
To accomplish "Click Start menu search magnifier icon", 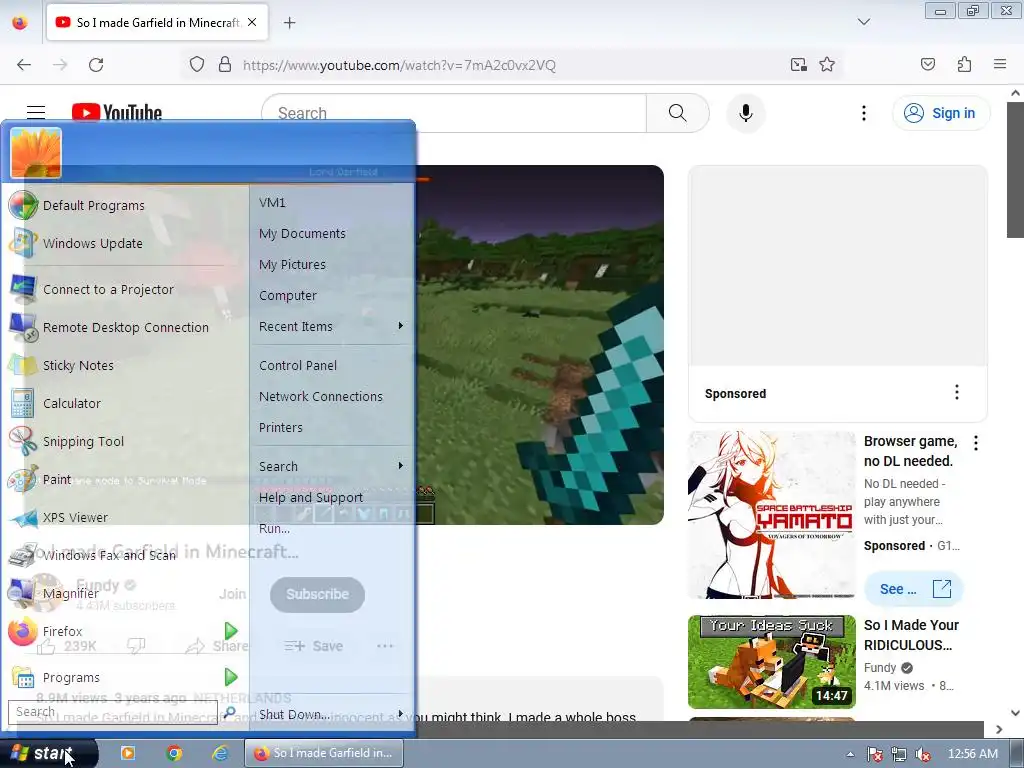I will coord(229,712).
